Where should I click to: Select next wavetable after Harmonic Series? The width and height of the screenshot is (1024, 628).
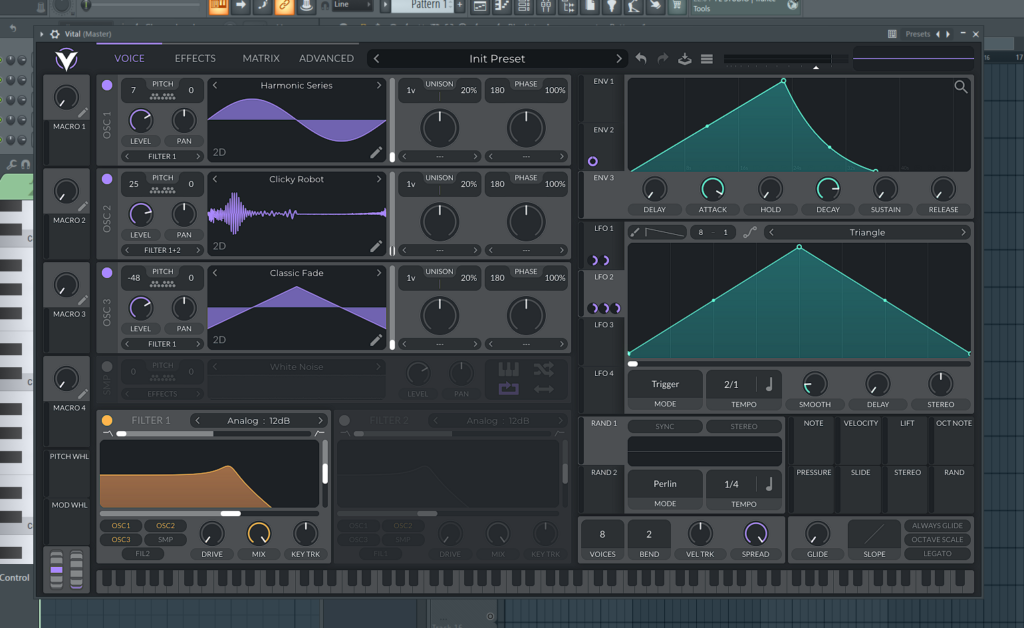[379, 86]
